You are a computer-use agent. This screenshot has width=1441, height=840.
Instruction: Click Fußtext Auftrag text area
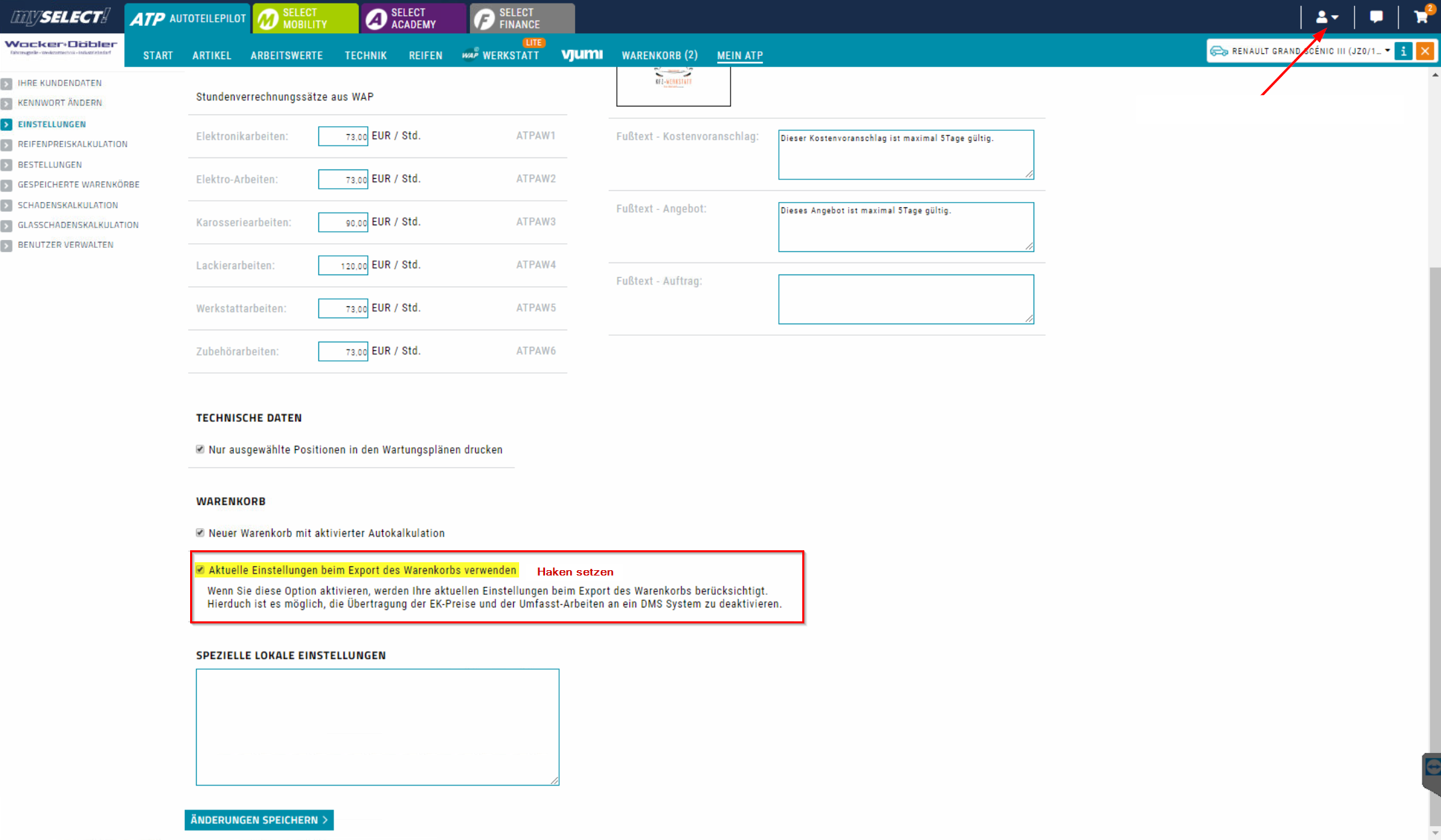click(906, 300)
